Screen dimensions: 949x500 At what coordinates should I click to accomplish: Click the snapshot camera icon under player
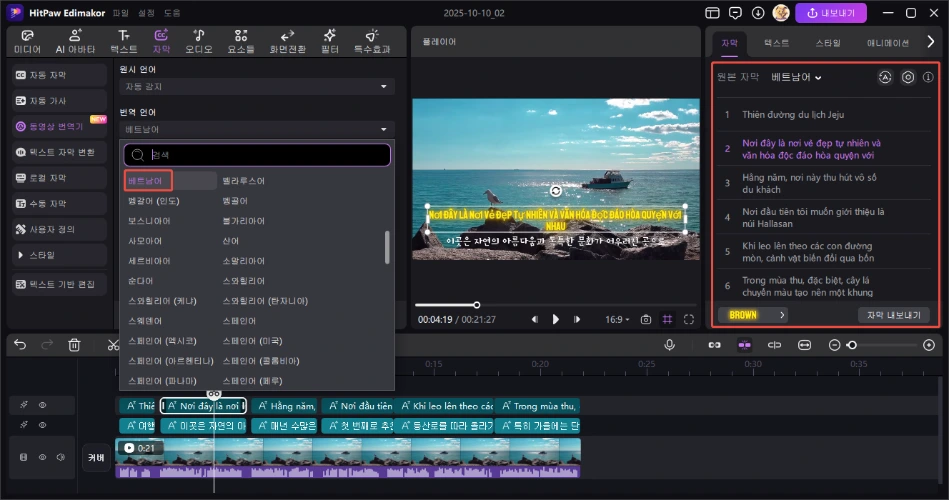645,319
